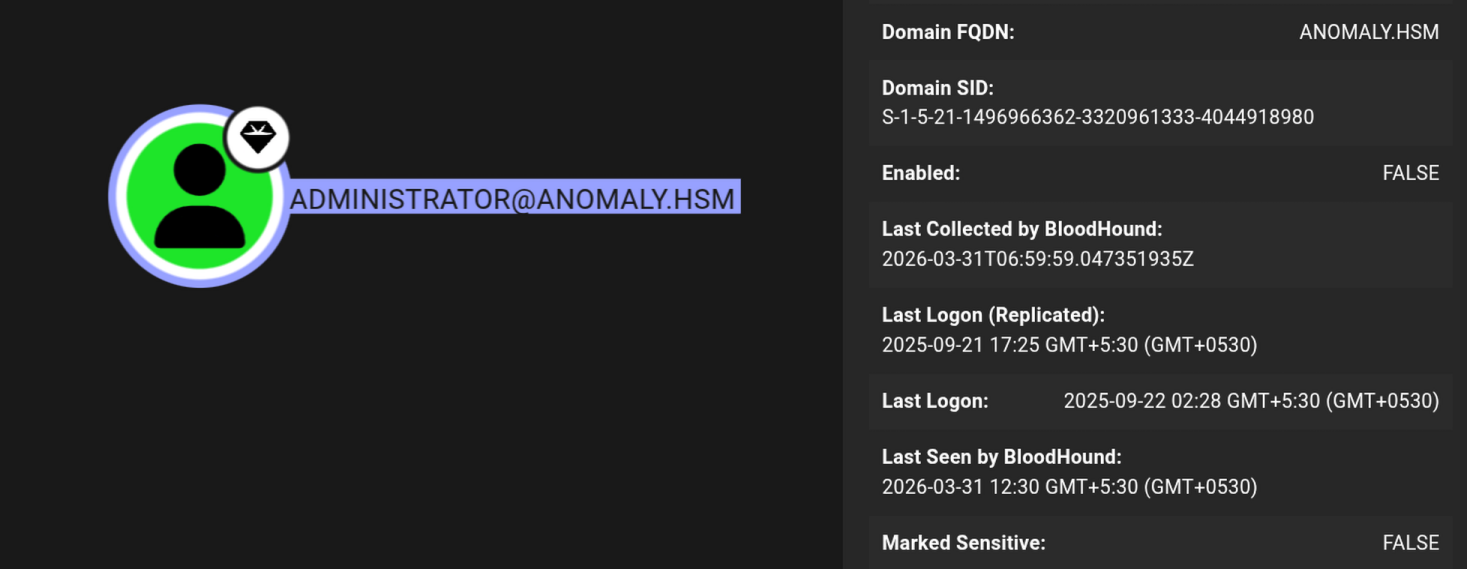Screen dimensions: 1467x569
Task: Click the Marked Sensitive property label
Action: 963,543
